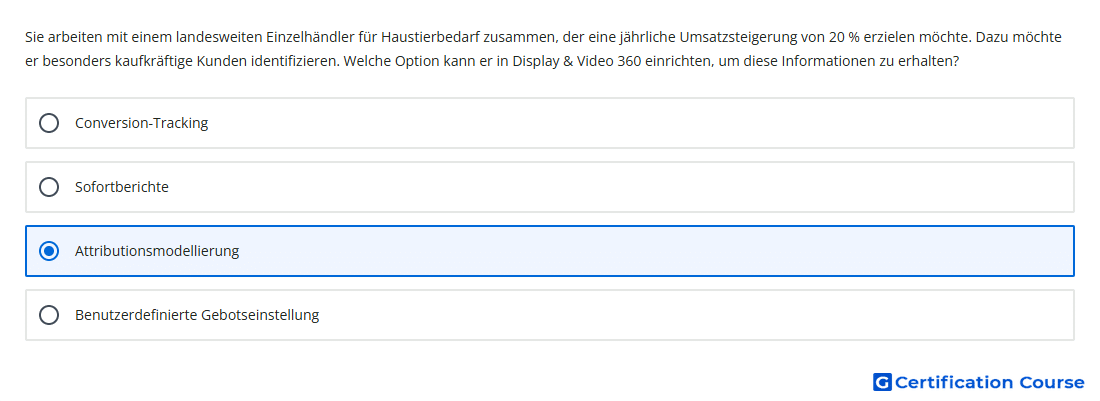
Task: Choose the Sofortberichte radio circle
Action: coord(49,187)
